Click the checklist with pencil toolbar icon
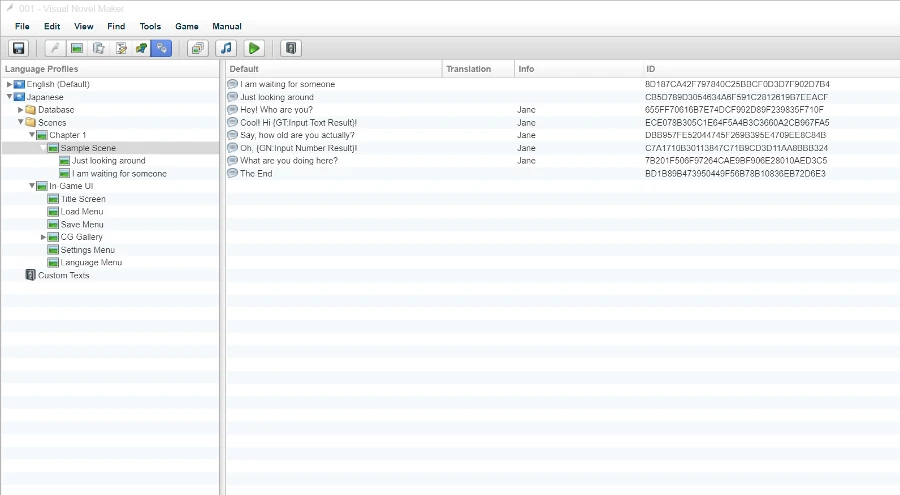 (x=121, y=48)
